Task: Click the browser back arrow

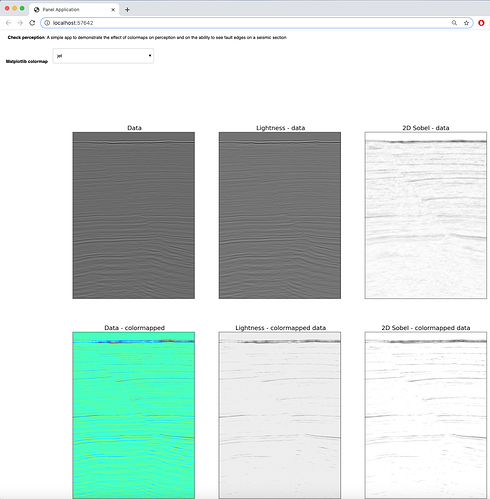Action: [x=8, y=23]
